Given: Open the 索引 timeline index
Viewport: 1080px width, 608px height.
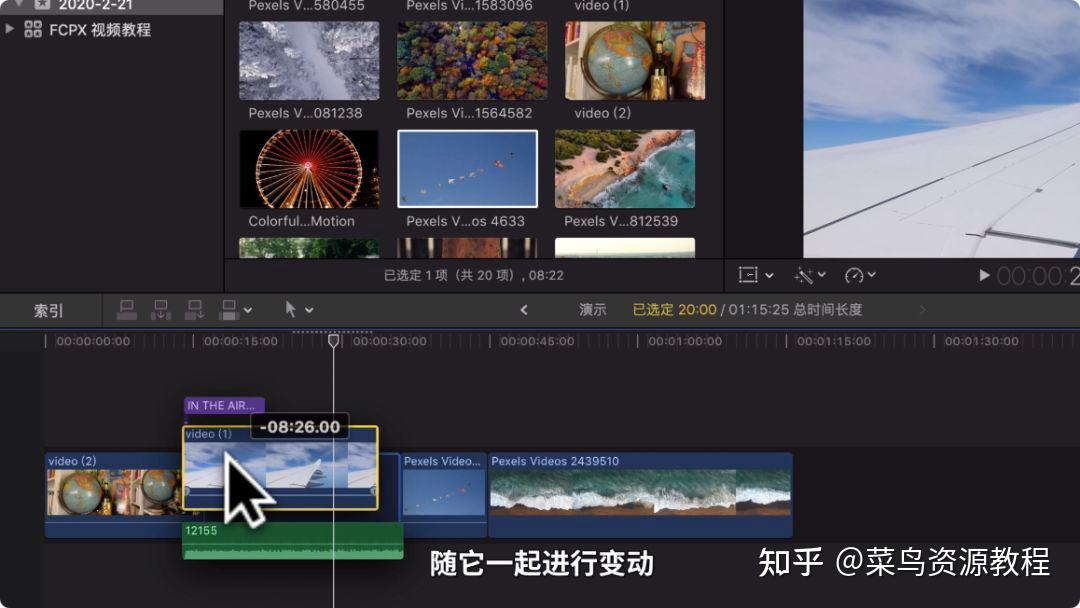Looking at the screenshot, I should point(48,311).
